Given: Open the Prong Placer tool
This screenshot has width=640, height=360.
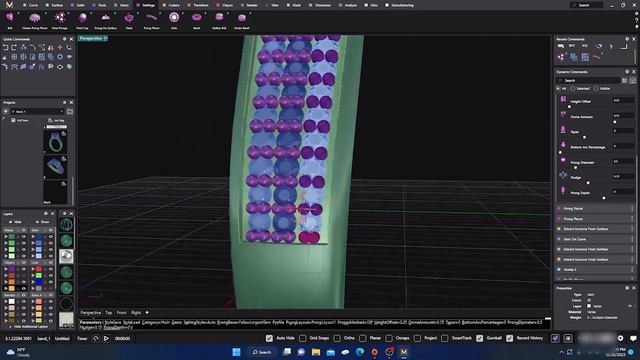Looking at the screenshot, I should tap(151, 20).
